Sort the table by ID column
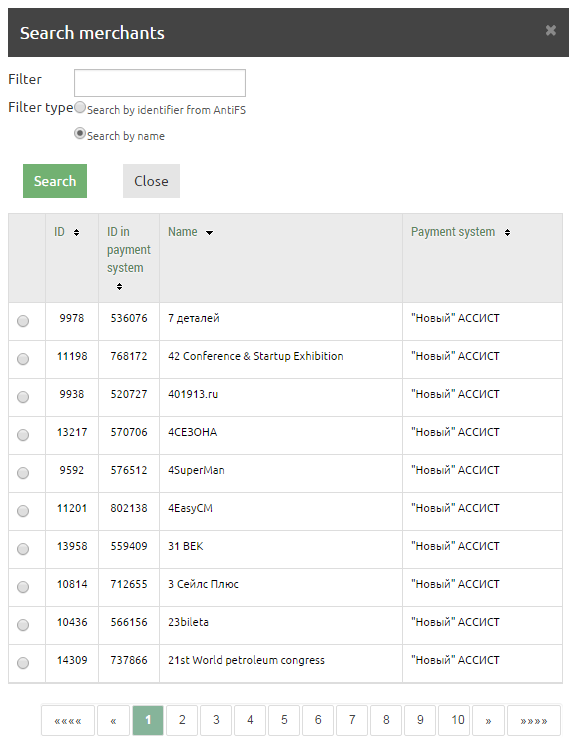Screen dimensions: 574x742 tap(76, 232)
